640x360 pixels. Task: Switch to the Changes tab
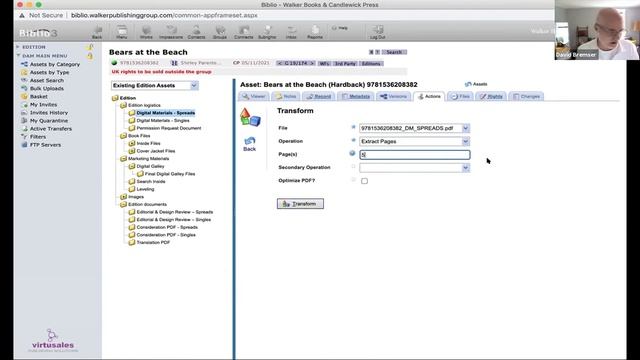click(x=527, y=97)
